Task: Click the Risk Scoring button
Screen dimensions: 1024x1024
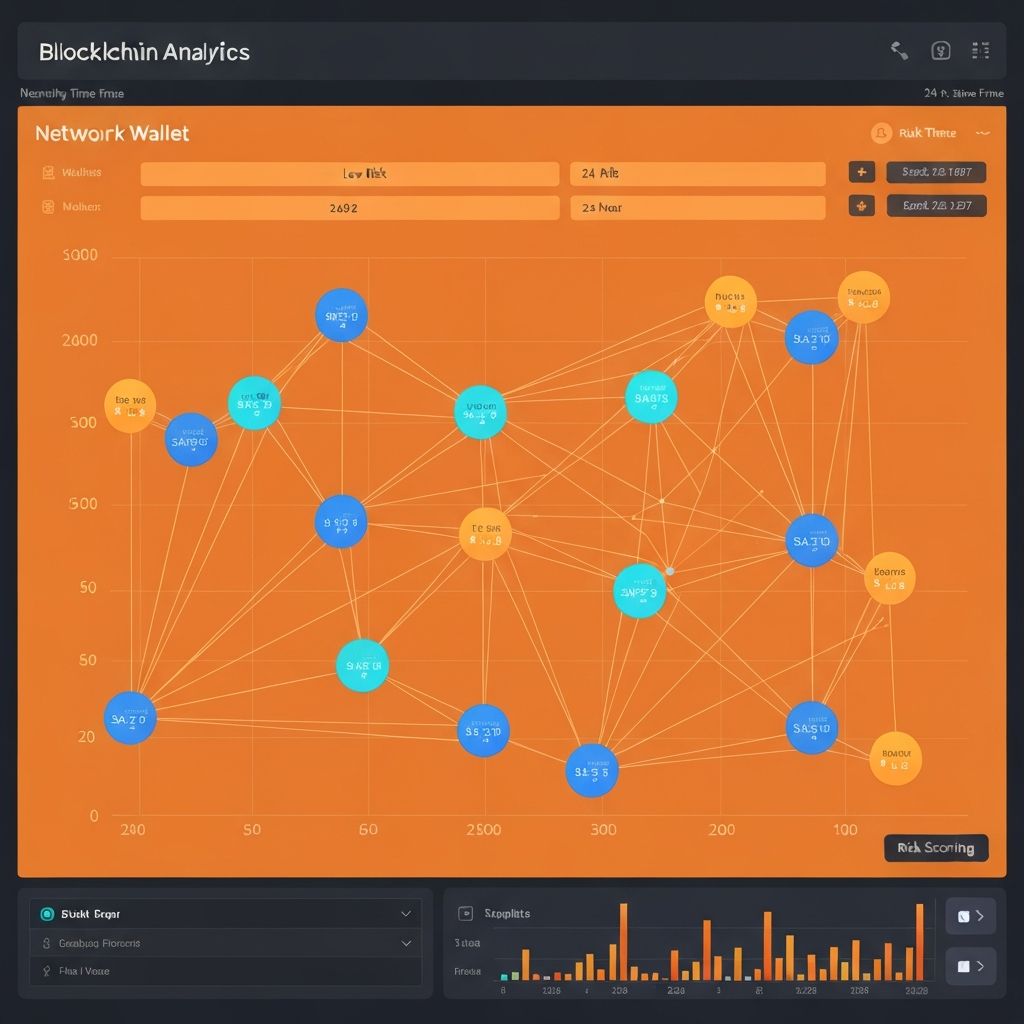Action: click(936, 848)
